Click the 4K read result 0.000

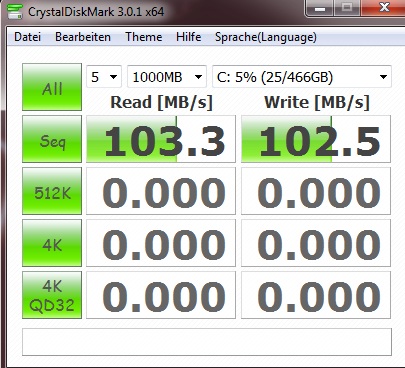coord(161,243)
